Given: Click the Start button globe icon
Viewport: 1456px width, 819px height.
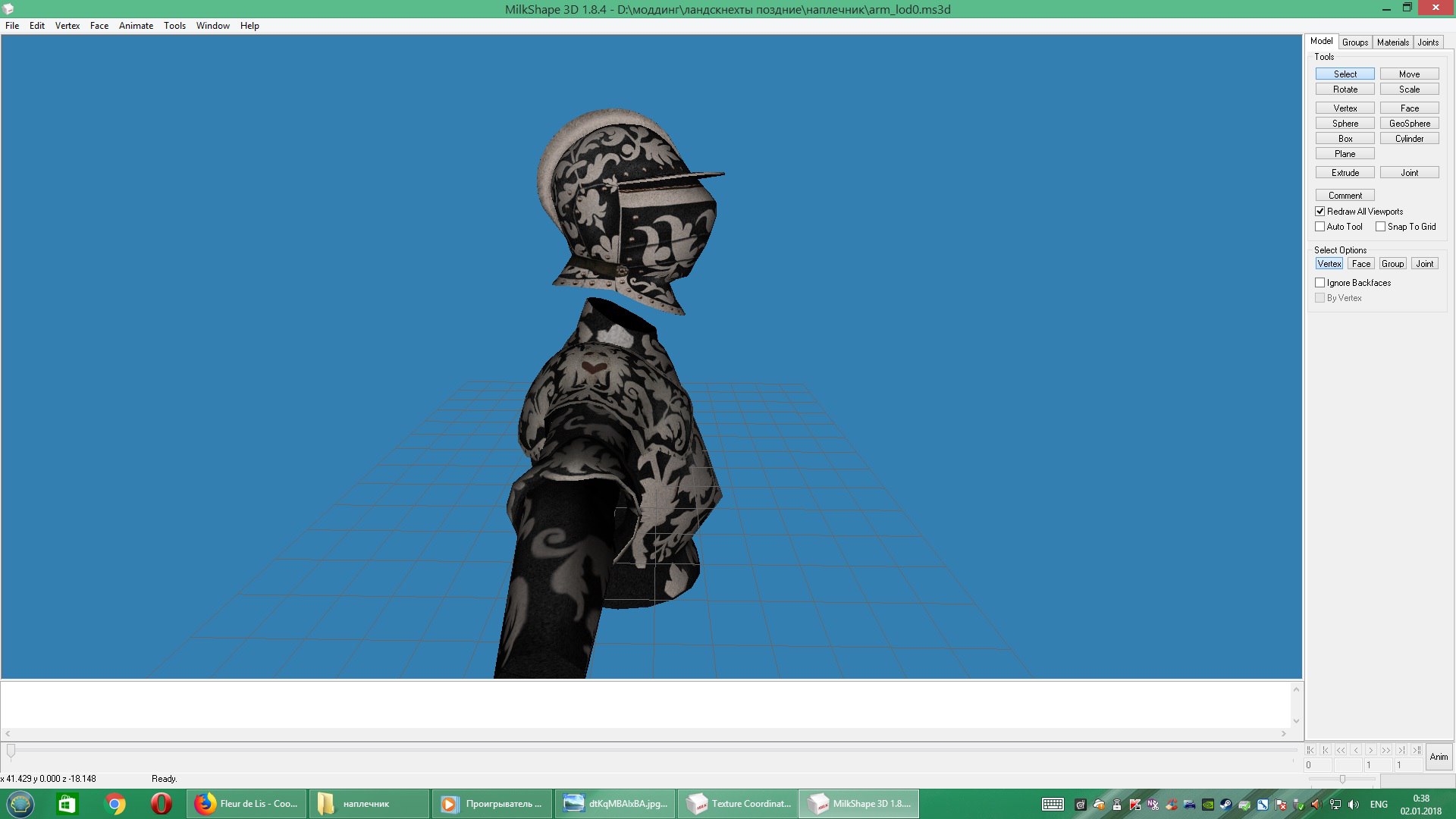Looking at the screenshot, I should [20, 804].
